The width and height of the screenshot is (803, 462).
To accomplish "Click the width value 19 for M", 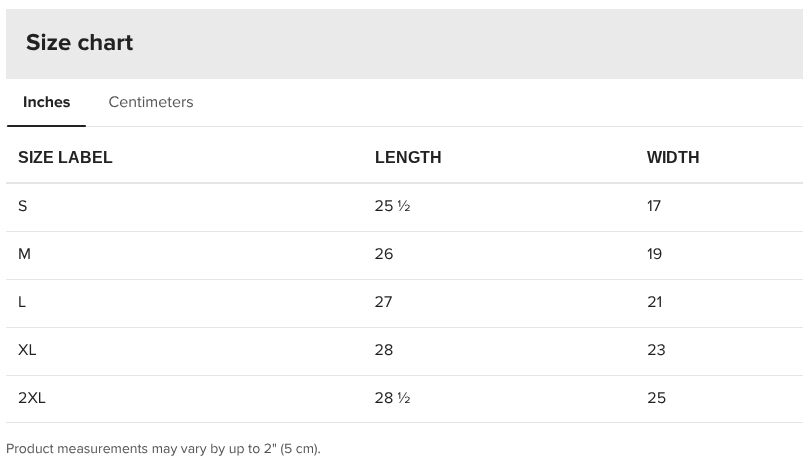I will pyautogui.click(x=654, y=254).
